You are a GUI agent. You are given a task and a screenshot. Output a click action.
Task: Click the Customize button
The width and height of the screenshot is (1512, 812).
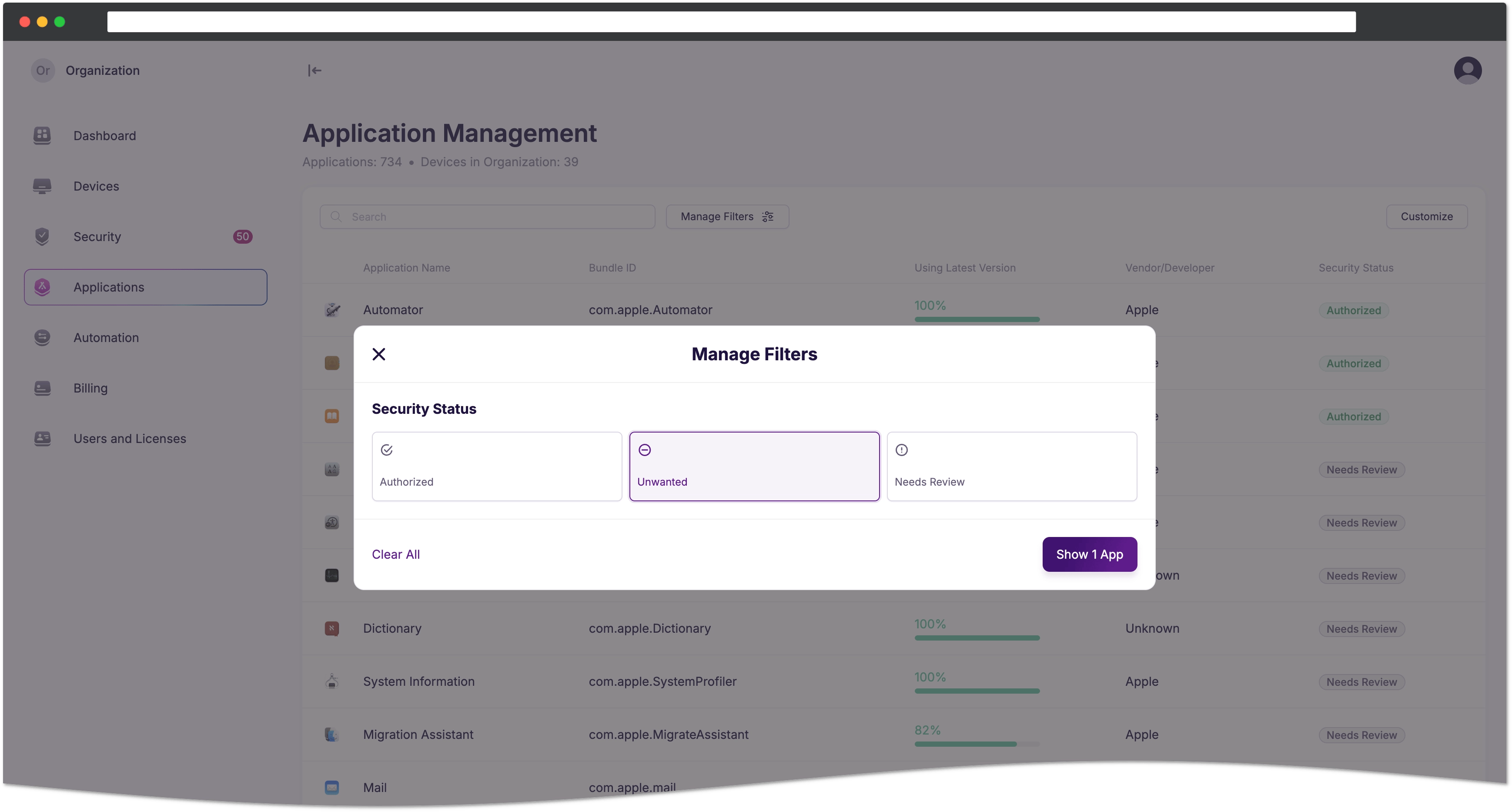[x=1426, y=217]
